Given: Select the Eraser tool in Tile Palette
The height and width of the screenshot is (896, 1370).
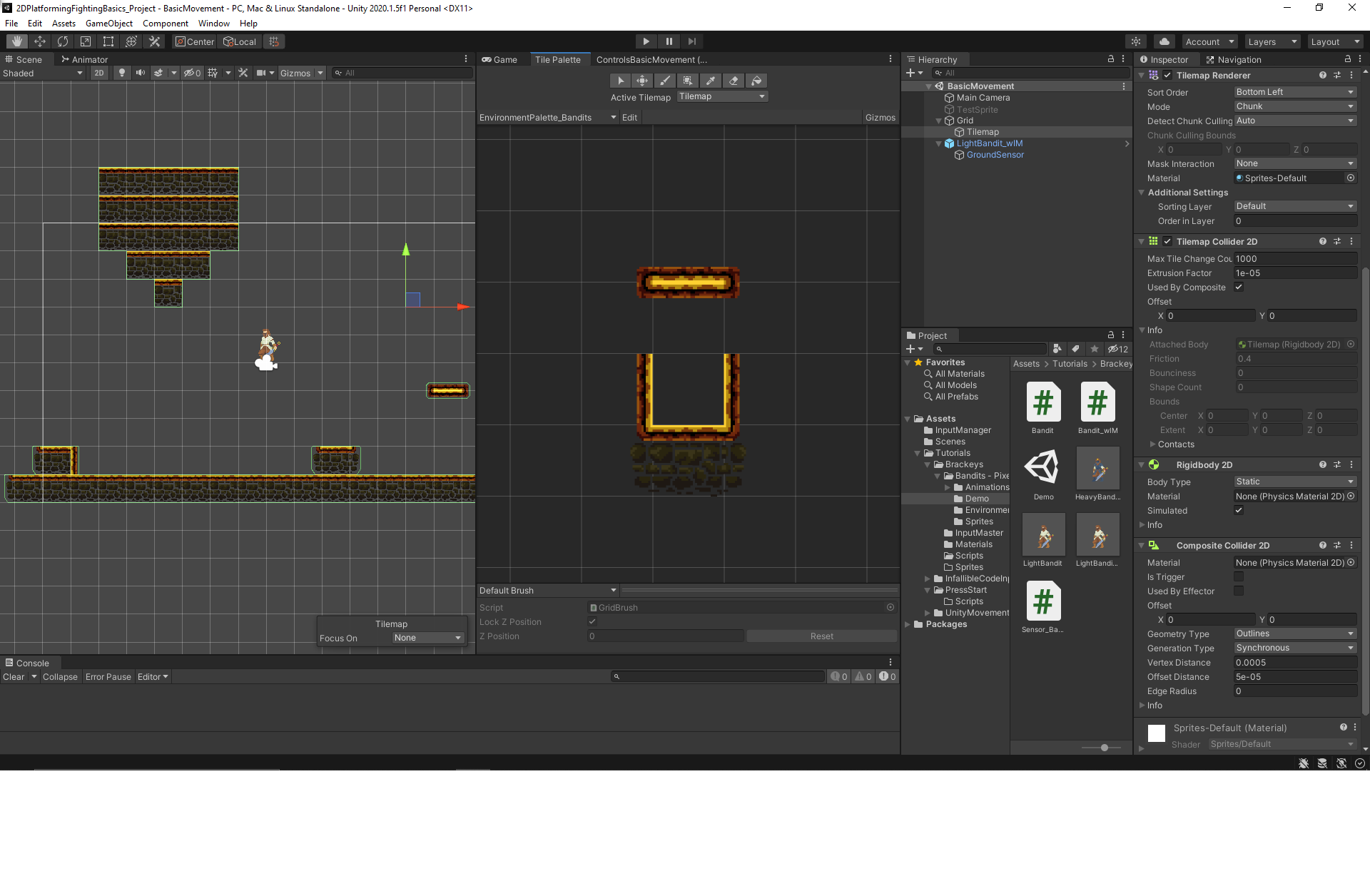Looking at the screenshot, I should click(734, 81).
